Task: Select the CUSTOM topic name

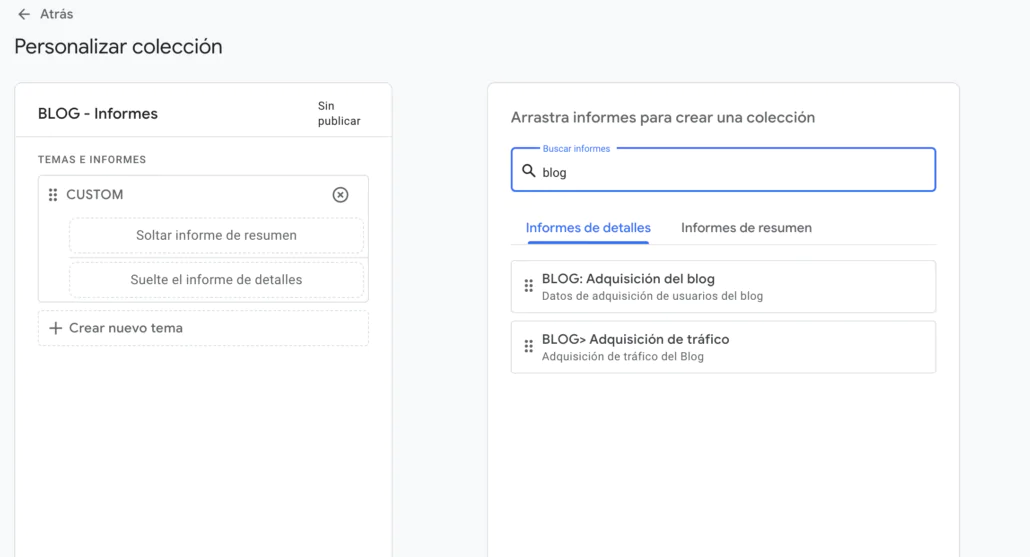Action: pyautogui.click(x=95, y=195)
